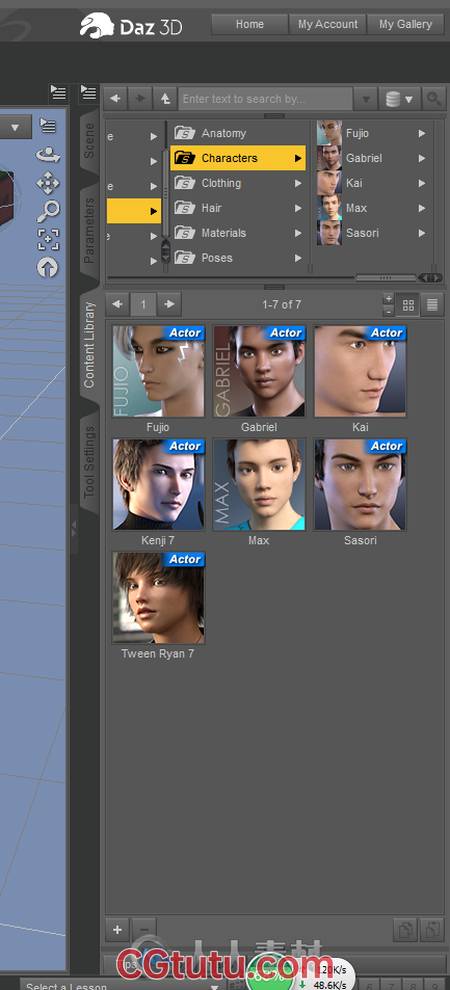The height and width of the screenshot is (990, 450).
Task: Expand the Kai submenu arrow
Action: pyautogui.click(x=422, y=183)
